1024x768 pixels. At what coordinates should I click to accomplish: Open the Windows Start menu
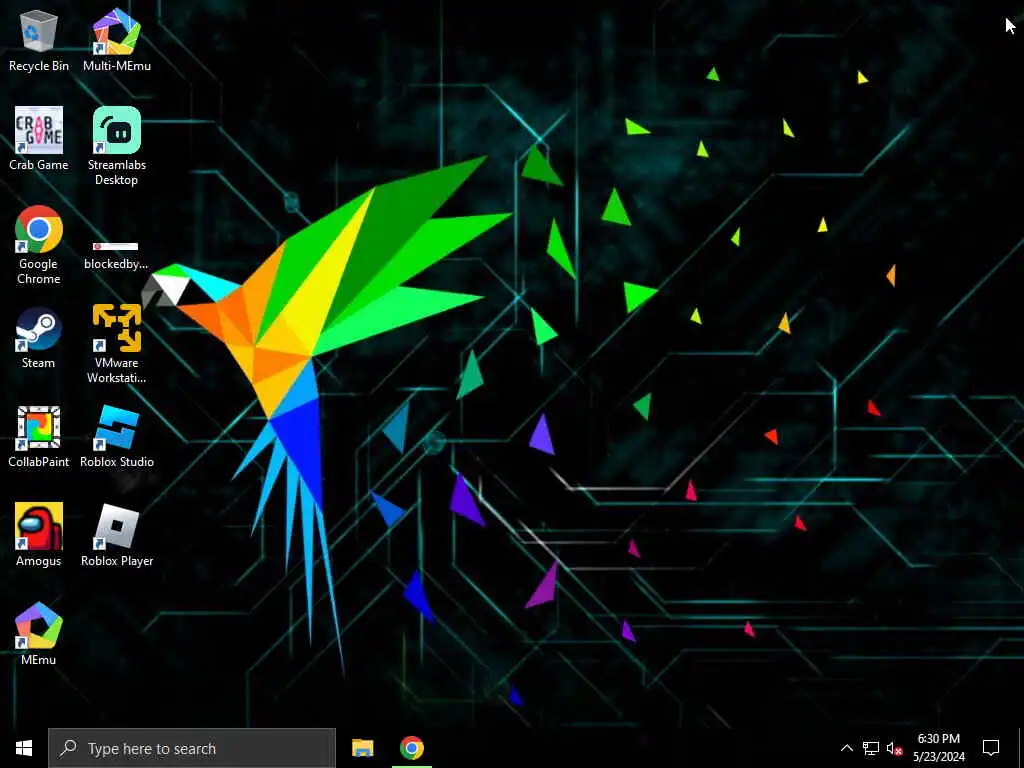pyautogui.click(x=24, y=748)
